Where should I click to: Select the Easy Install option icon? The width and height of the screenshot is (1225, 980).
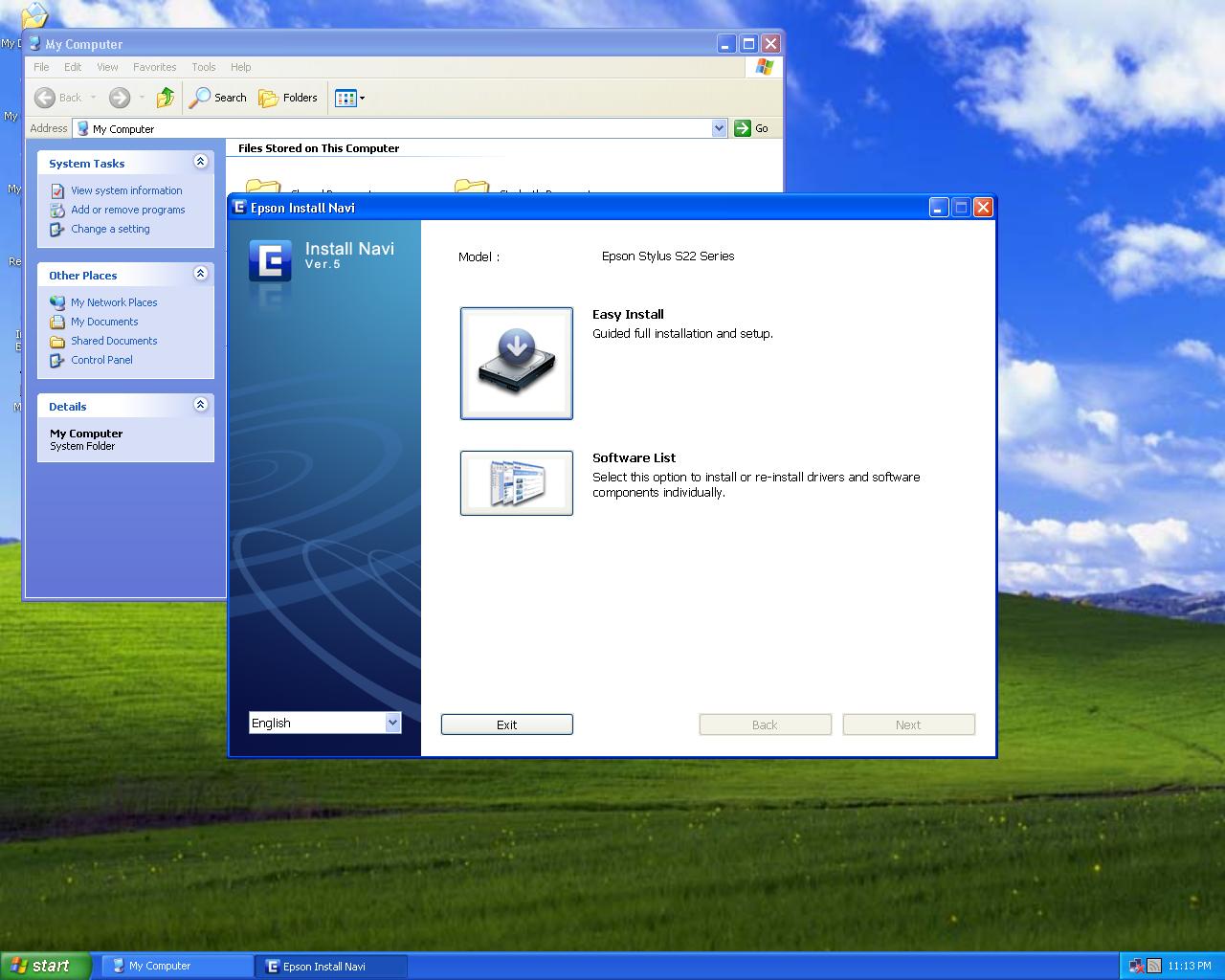pos(516,363)
